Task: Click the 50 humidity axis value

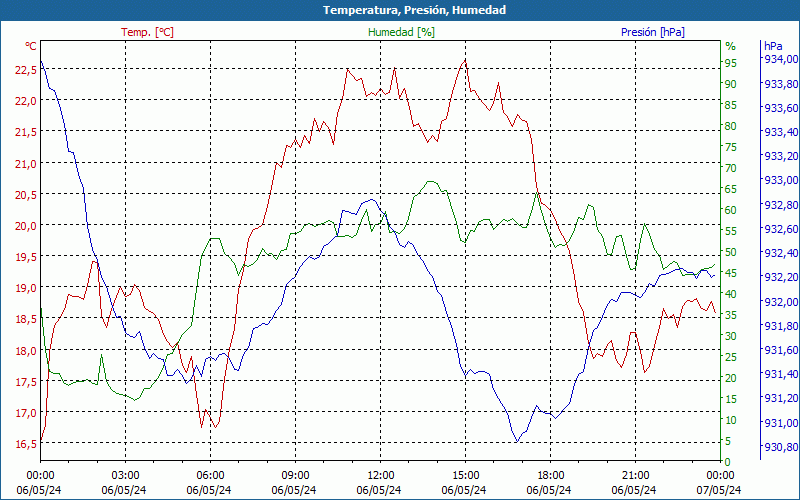Action: click(x=731, y=252)
